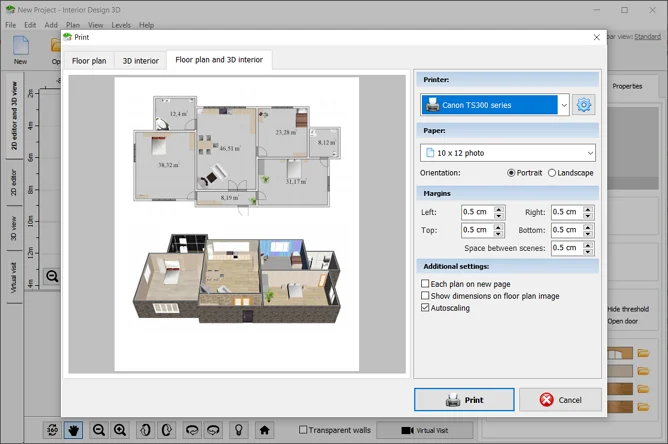The height and width of the screenshot is (444, 668).
Task: Toggle the light bulb lighting icon
Action: tap(239, 430)
